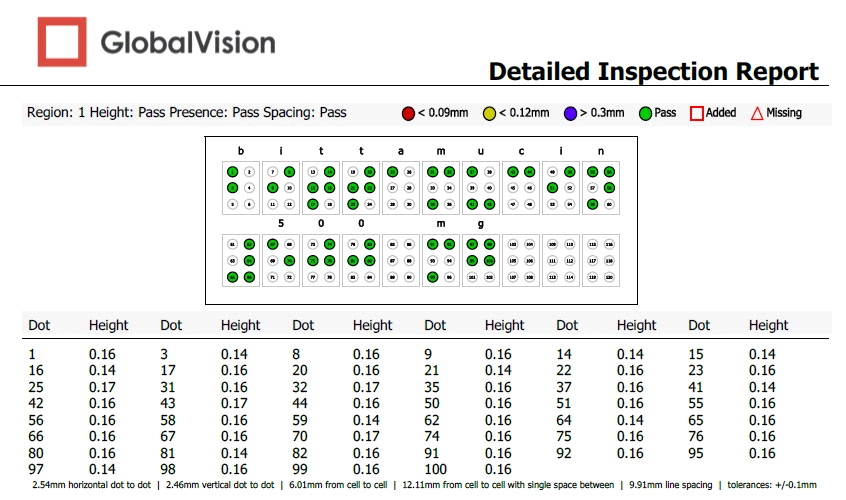Click the last Height column header

[x=768, y=325]
